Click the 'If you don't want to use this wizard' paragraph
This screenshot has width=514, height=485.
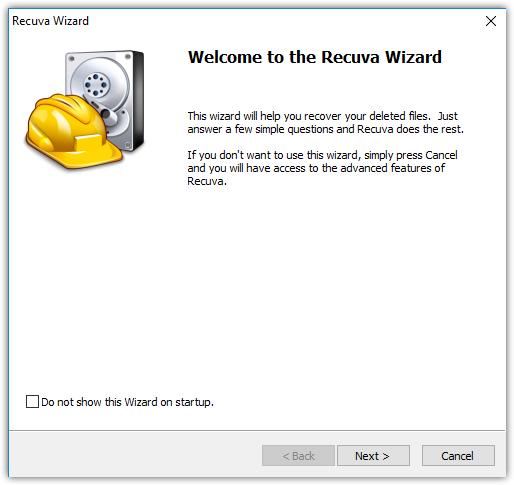(322, 168)
